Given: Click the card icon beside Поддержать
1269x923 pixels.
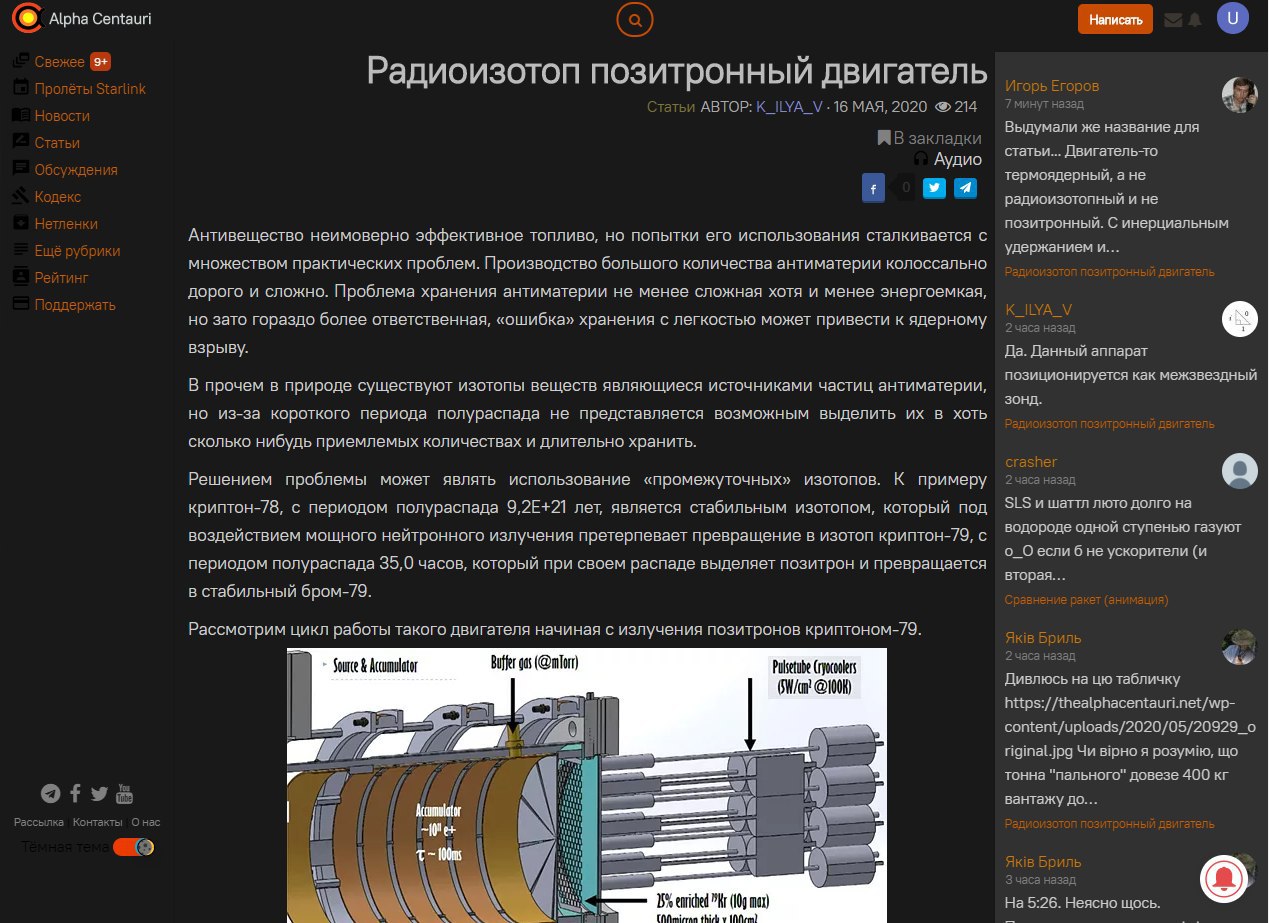Looking at the screenshot, I should click(x=20, y=305).
